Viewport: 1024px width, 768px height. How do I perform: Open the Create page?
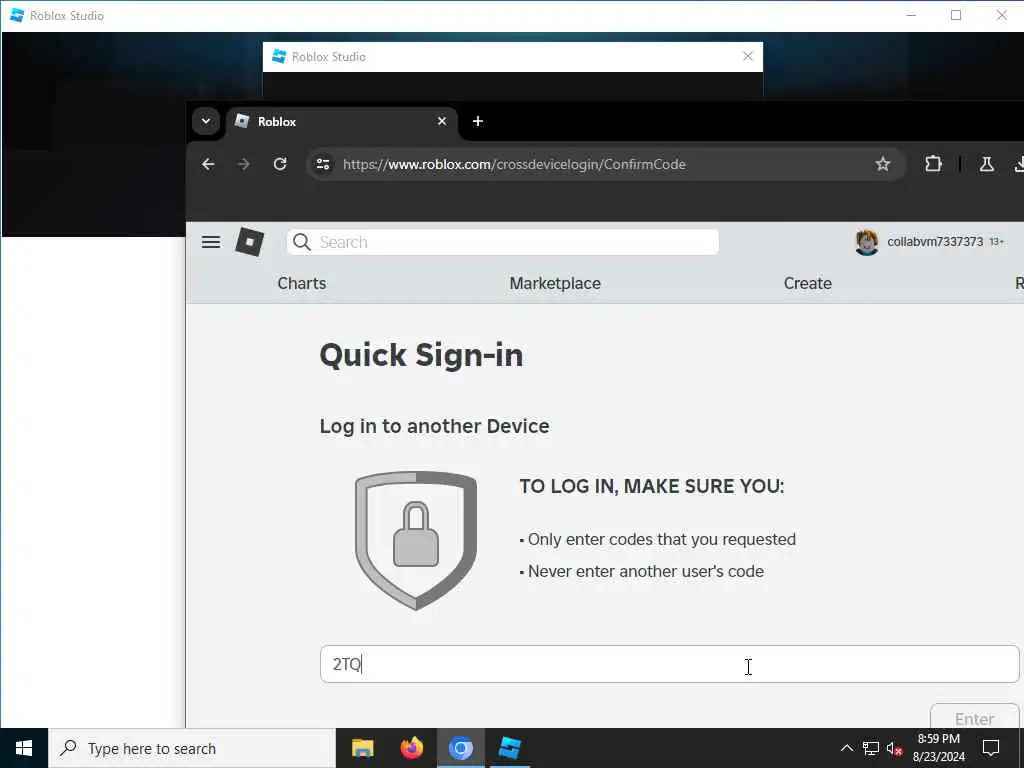808,283
